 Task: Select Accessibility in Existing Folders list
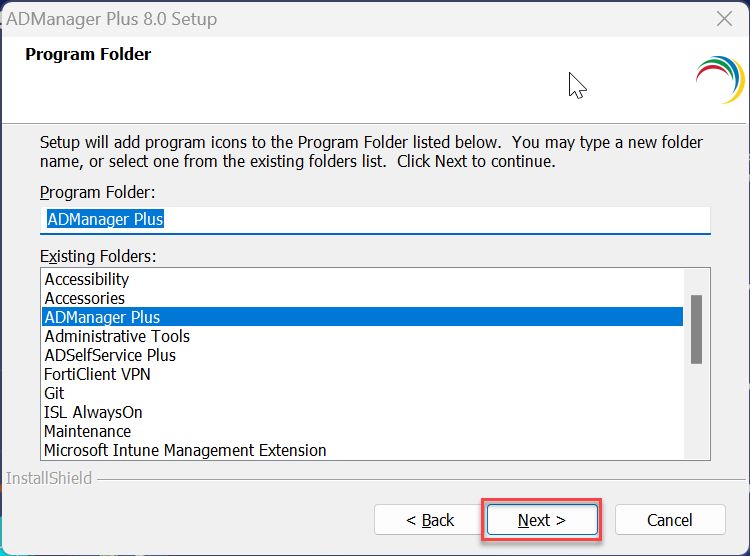[x=87, y=279]
